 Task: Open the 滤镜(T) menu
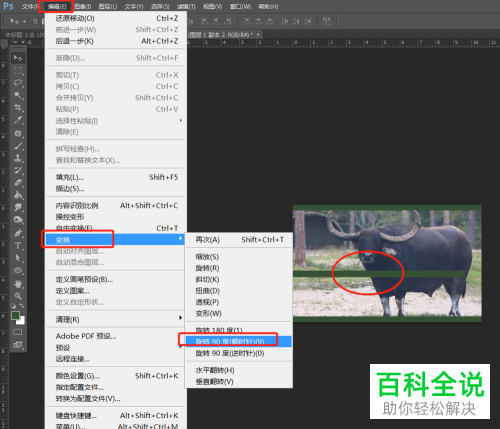186,7
